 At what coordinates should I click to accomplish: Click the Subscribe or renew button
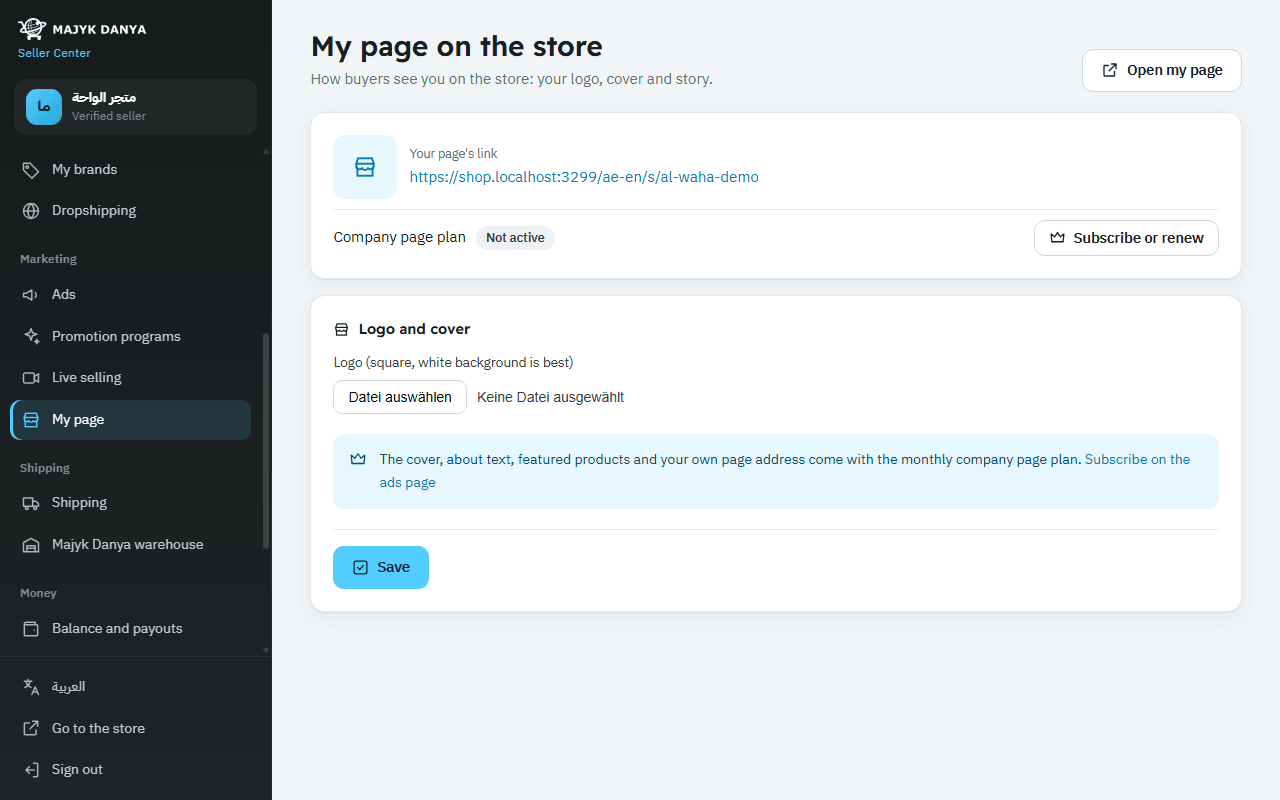[x=1126, y=238]
